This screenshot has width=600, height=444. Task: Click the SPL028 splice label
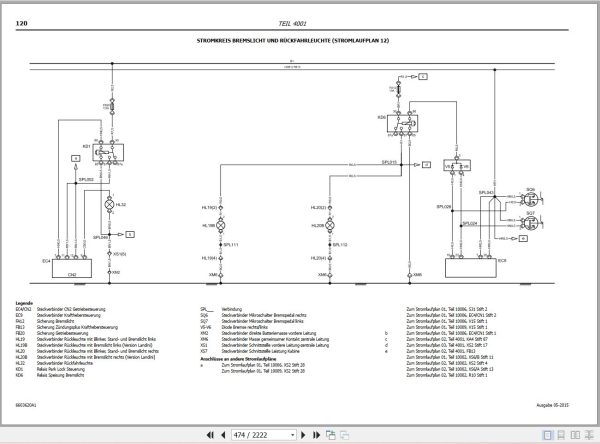tap(444, 207)
